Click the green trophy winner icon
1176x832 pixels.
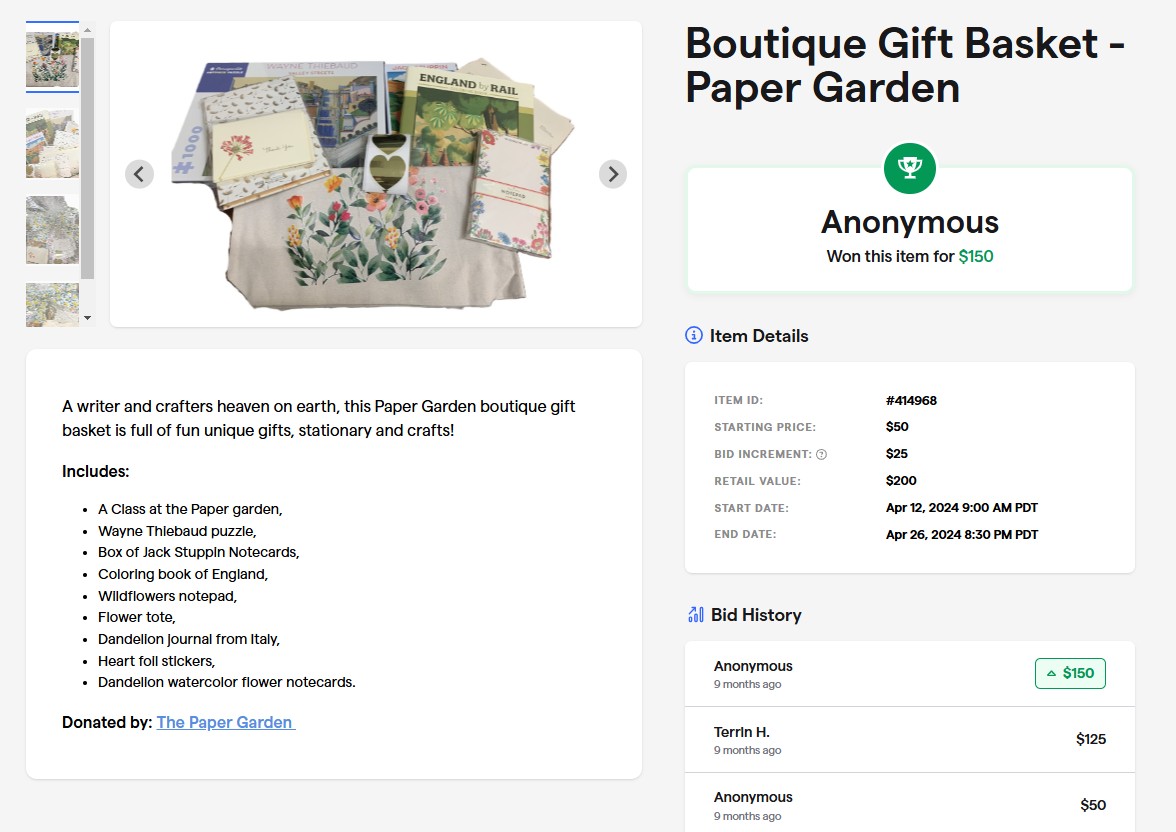(x=909, y=168)
